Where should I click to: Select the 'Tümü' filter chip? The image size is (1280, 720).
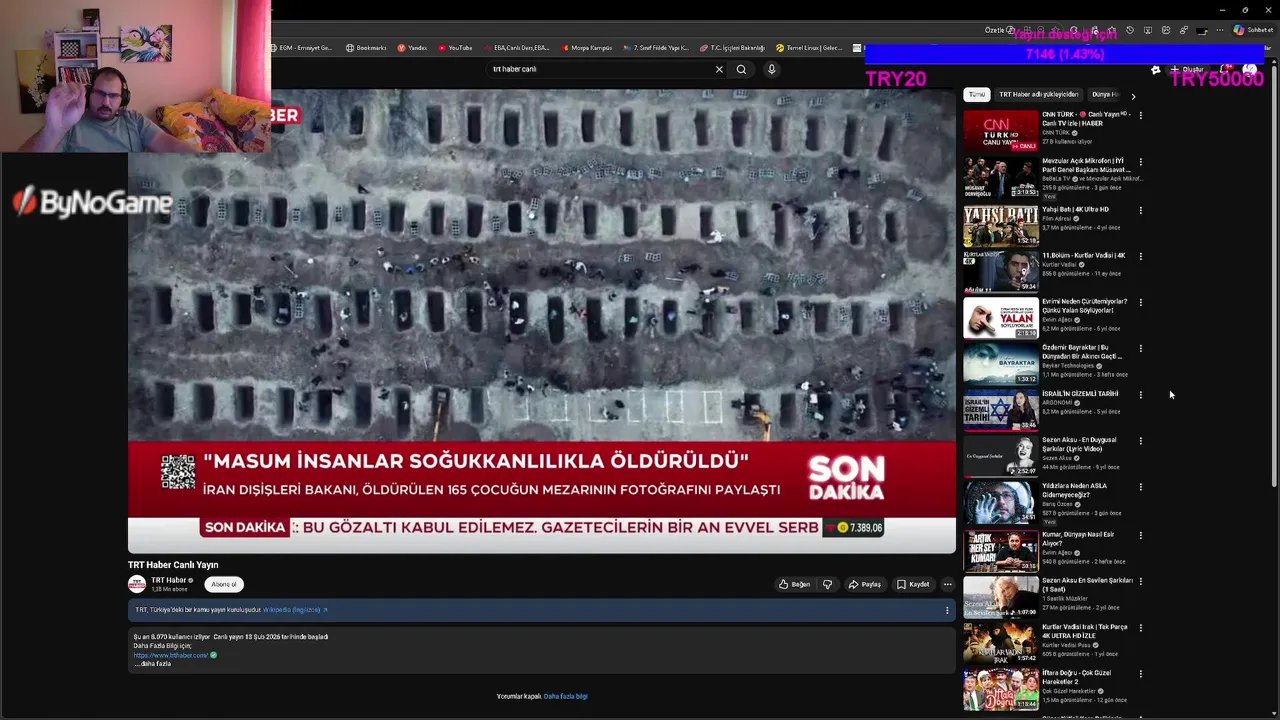click(976, 95)
